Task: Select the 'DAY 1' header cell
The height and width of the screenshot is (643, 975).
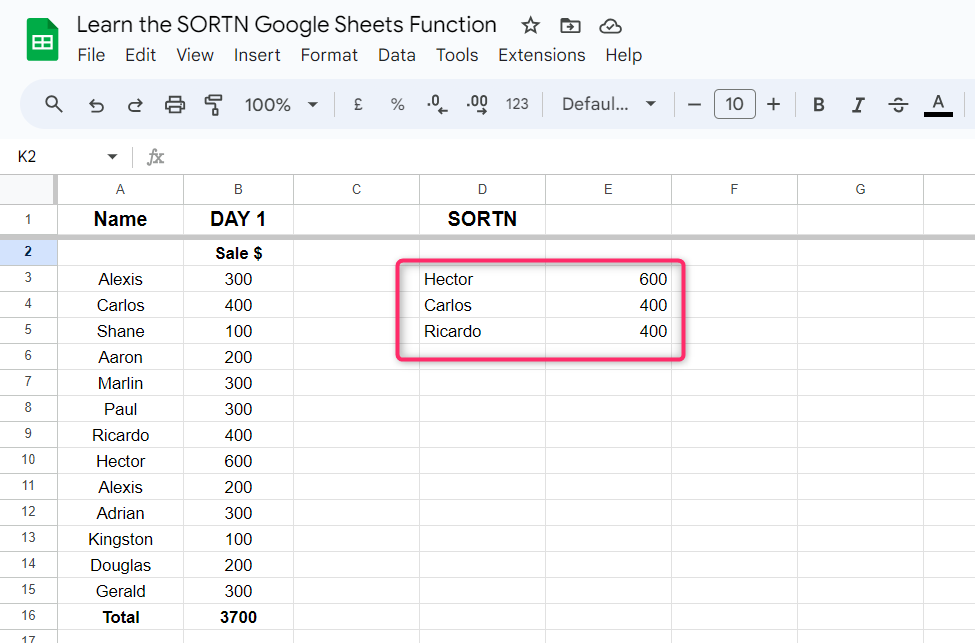Action: click(238, 220)
